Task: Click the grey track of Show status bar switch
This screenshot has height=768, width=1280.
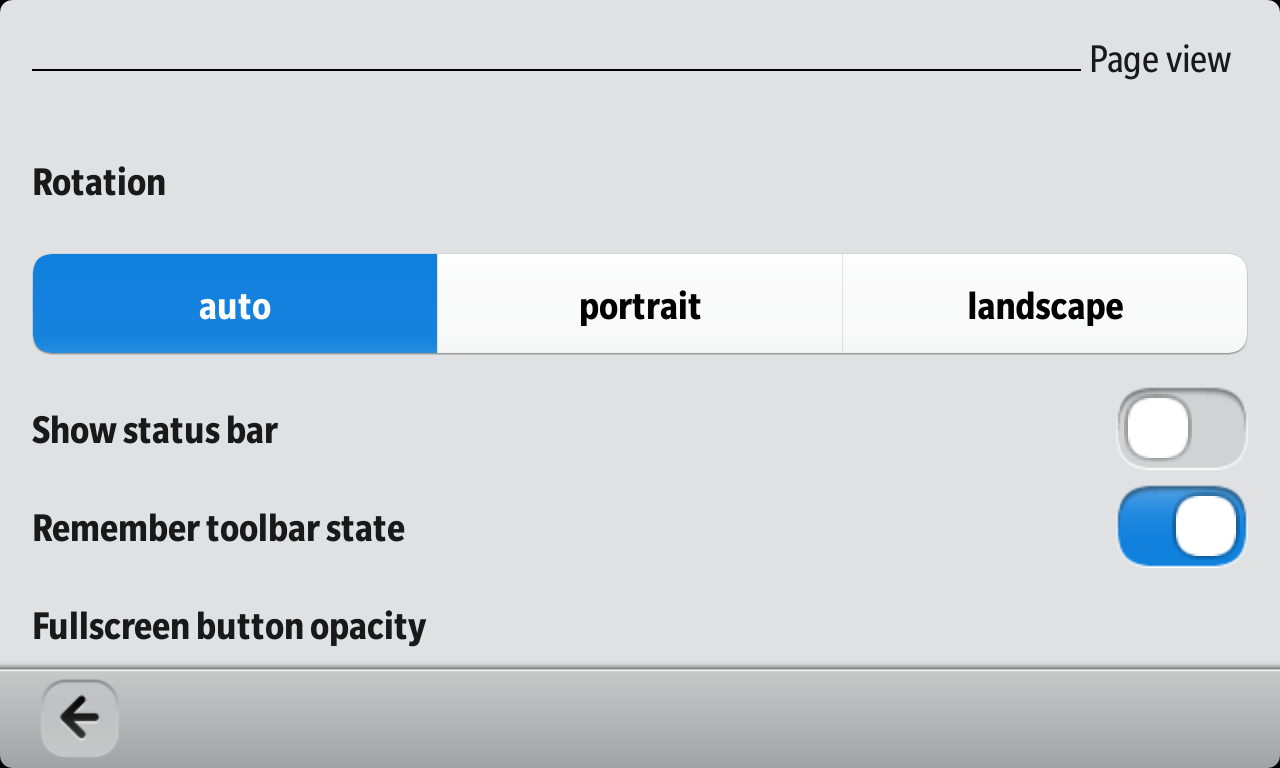Action: coord(1218,429)
